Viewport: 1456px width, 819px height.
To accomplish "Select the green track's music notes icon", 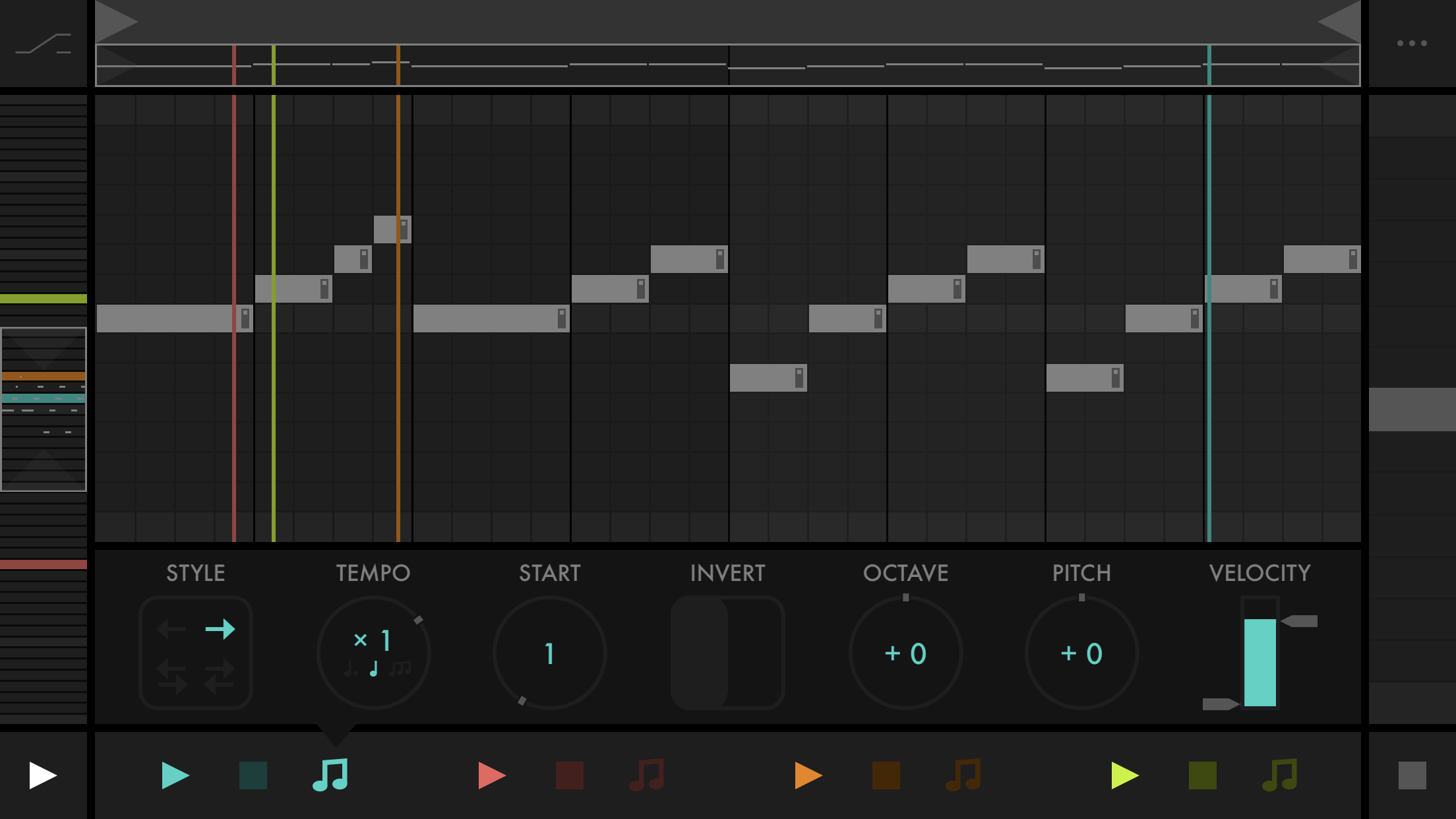I will click(x=1280, y=775).
